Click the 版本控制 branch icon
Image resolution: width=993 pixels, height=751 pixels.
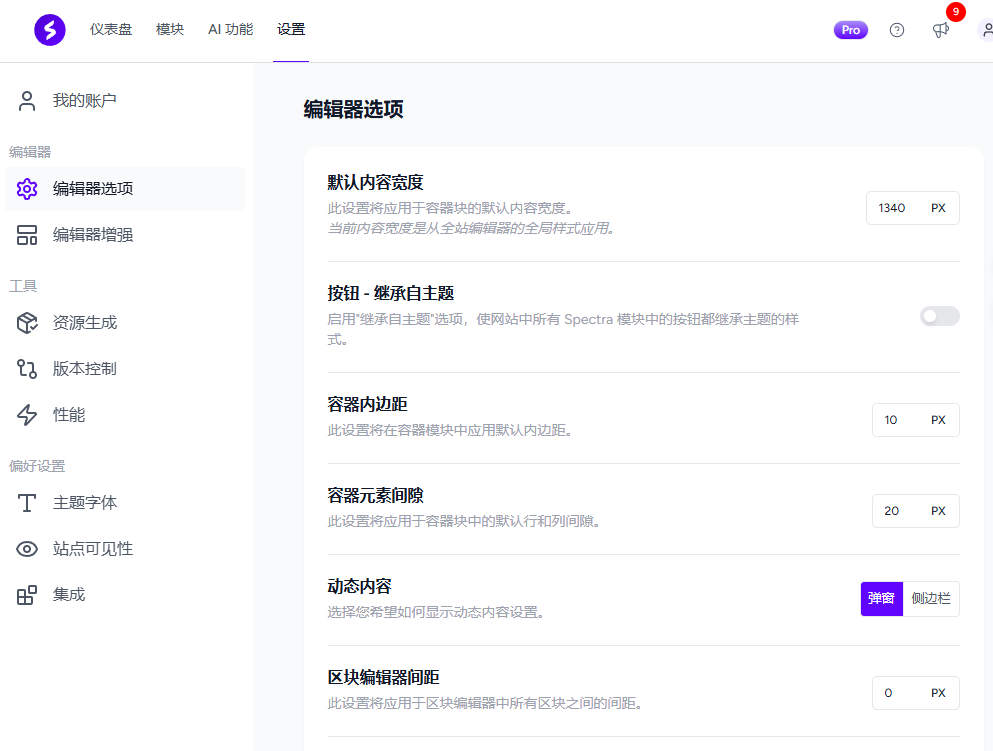(27, 369)
